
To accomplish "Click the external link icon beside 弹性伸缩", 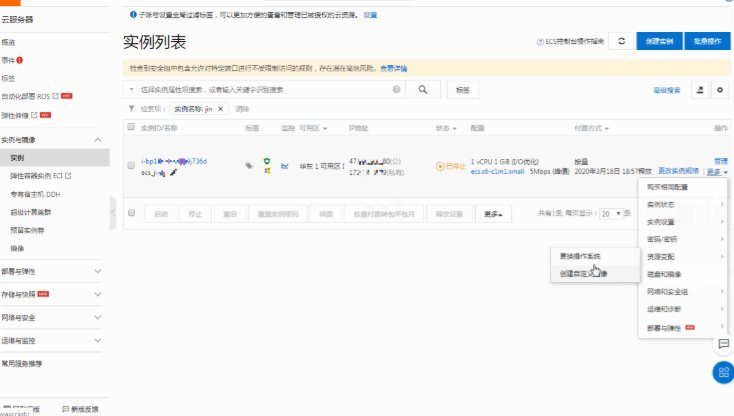I will tap(34, 115).
